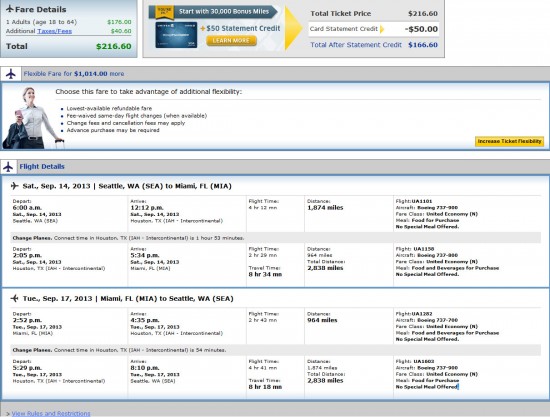The image size is (550, 417).
Task: Click flight number UA1101
Action: [x=422, y=201]
